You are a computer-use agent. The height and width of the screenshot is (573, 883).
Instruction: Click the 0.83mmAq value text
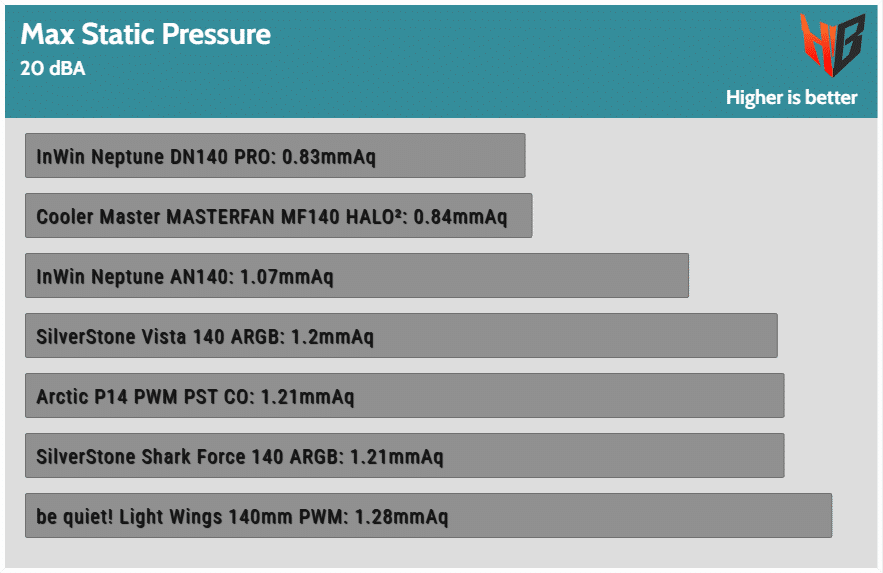click(329, 157)
